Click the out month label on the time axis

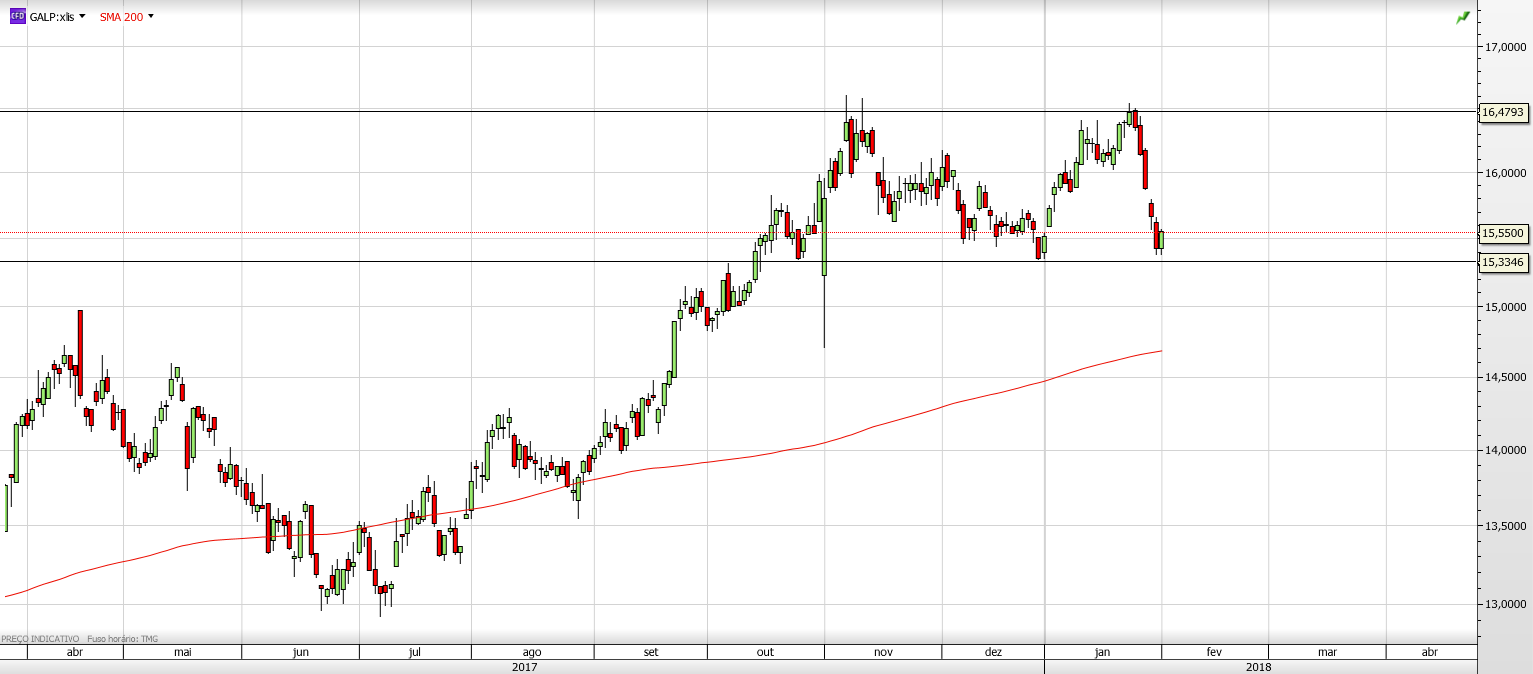[765, 652]
